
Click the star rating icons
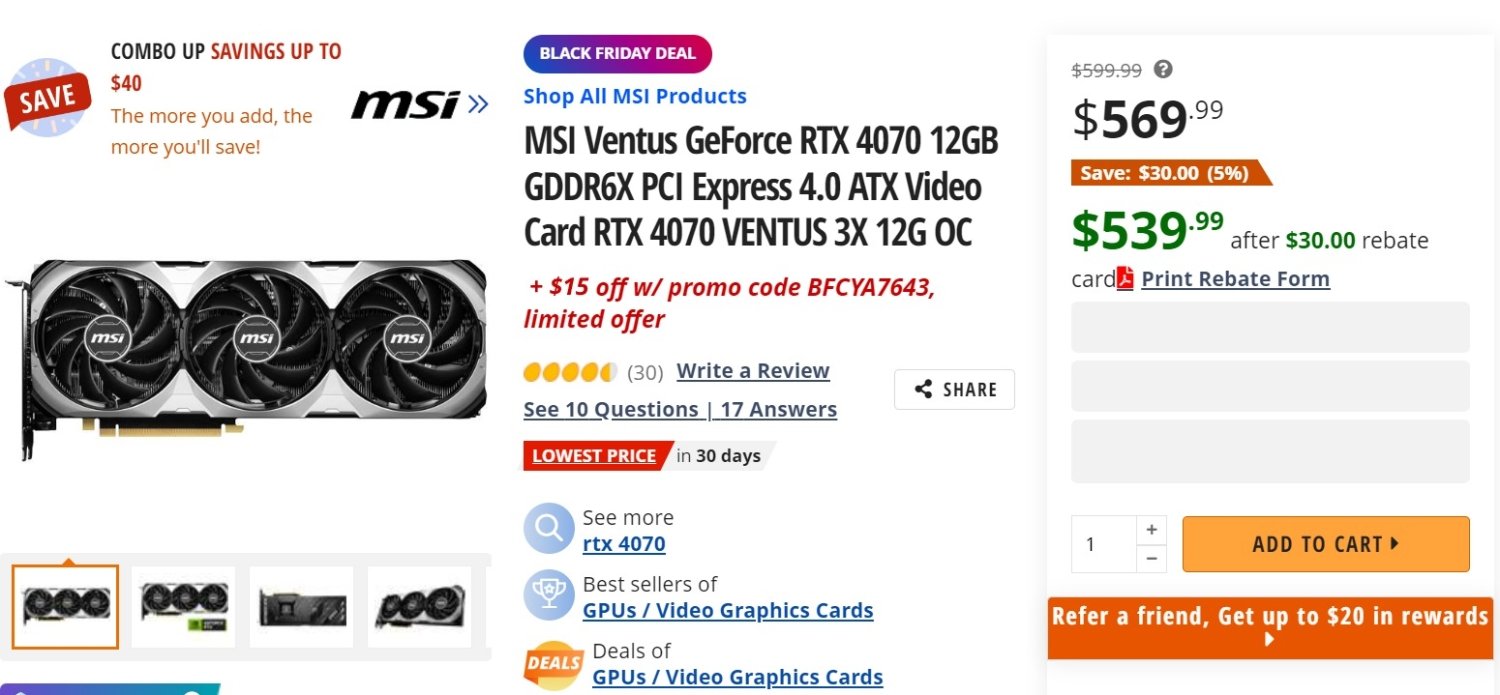pos(570,373)
